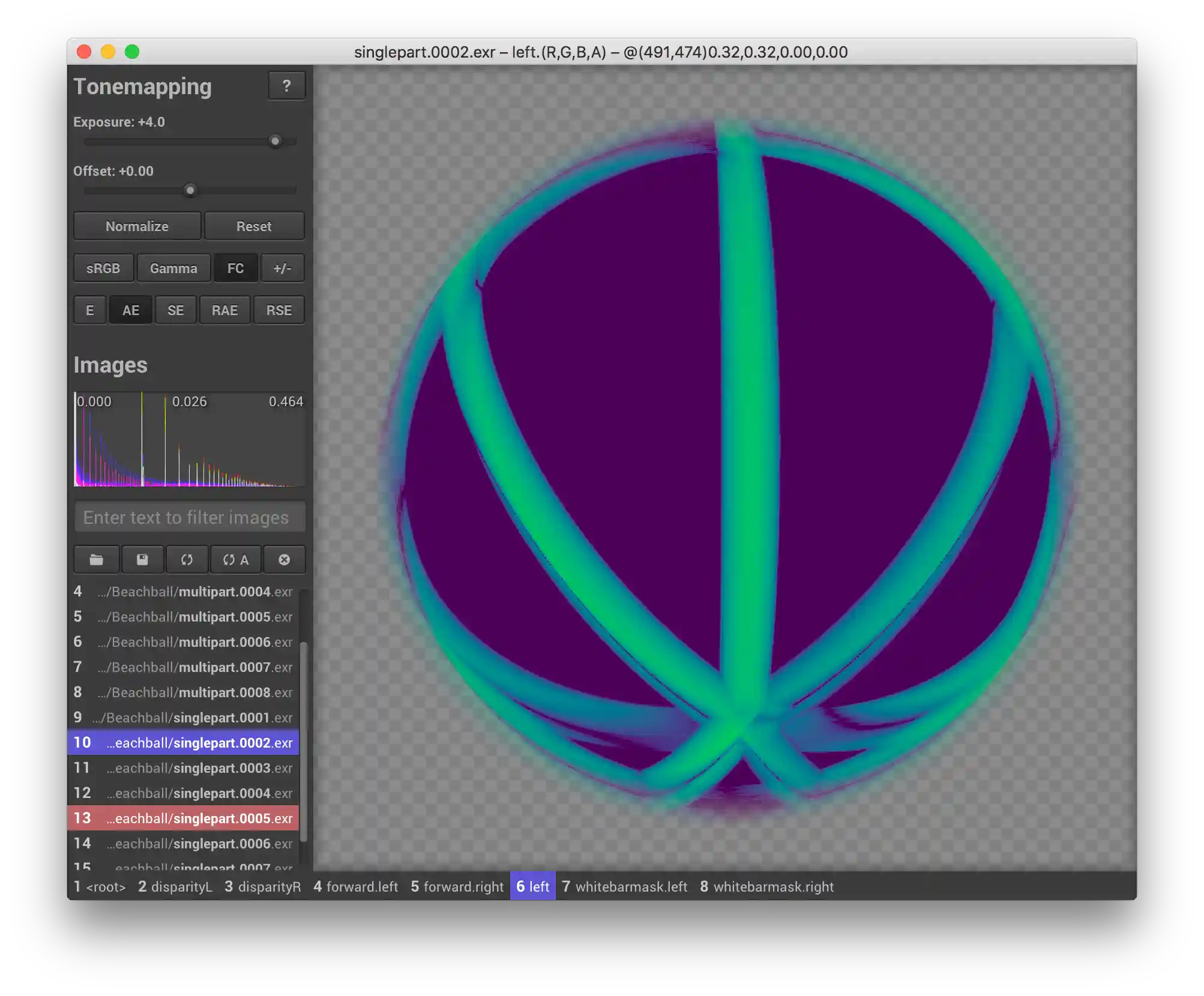Switch to the RSE error metric

pos(278,310)
